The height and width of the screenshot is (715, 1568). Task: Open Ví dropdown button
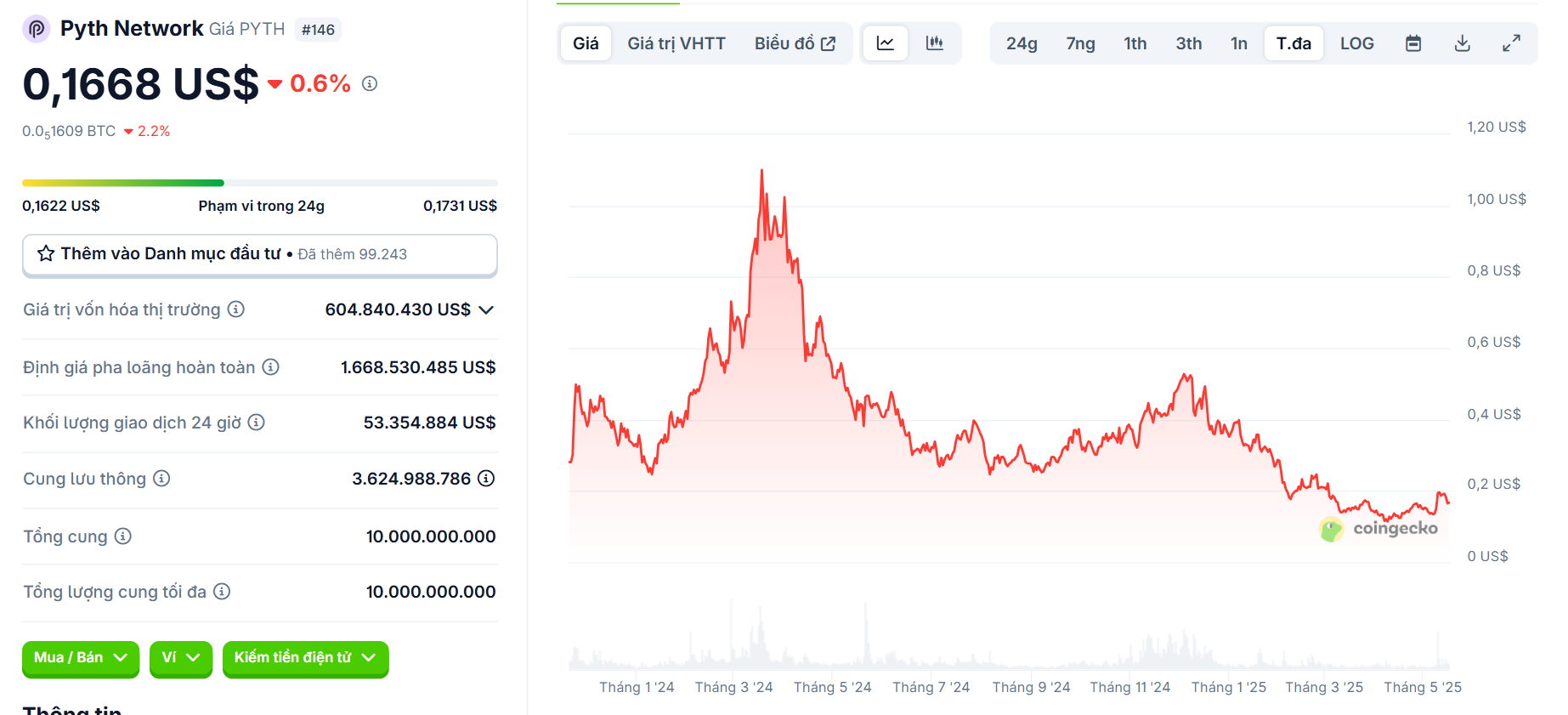181,658
